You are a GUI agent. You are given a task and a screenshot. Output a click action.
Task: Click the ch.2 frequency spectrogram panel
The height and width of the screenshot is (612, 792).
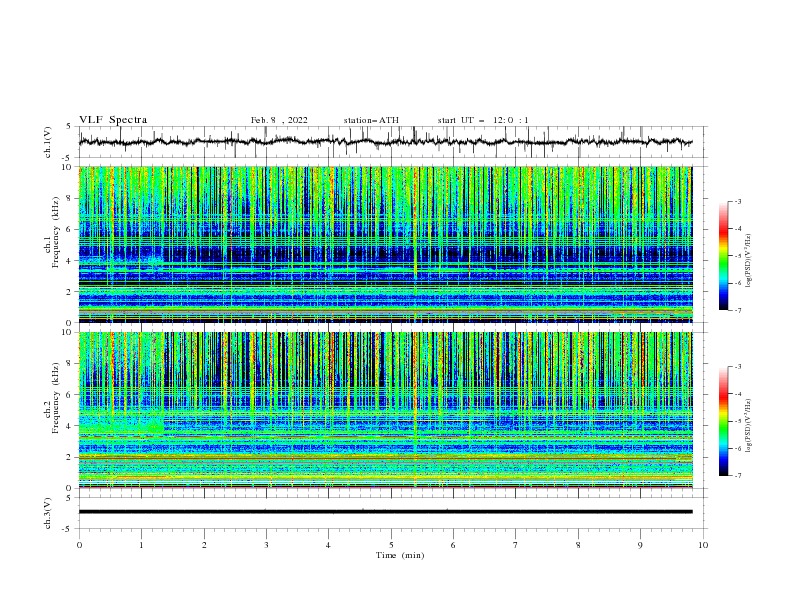pyautogui.click(x=385, y=410)
